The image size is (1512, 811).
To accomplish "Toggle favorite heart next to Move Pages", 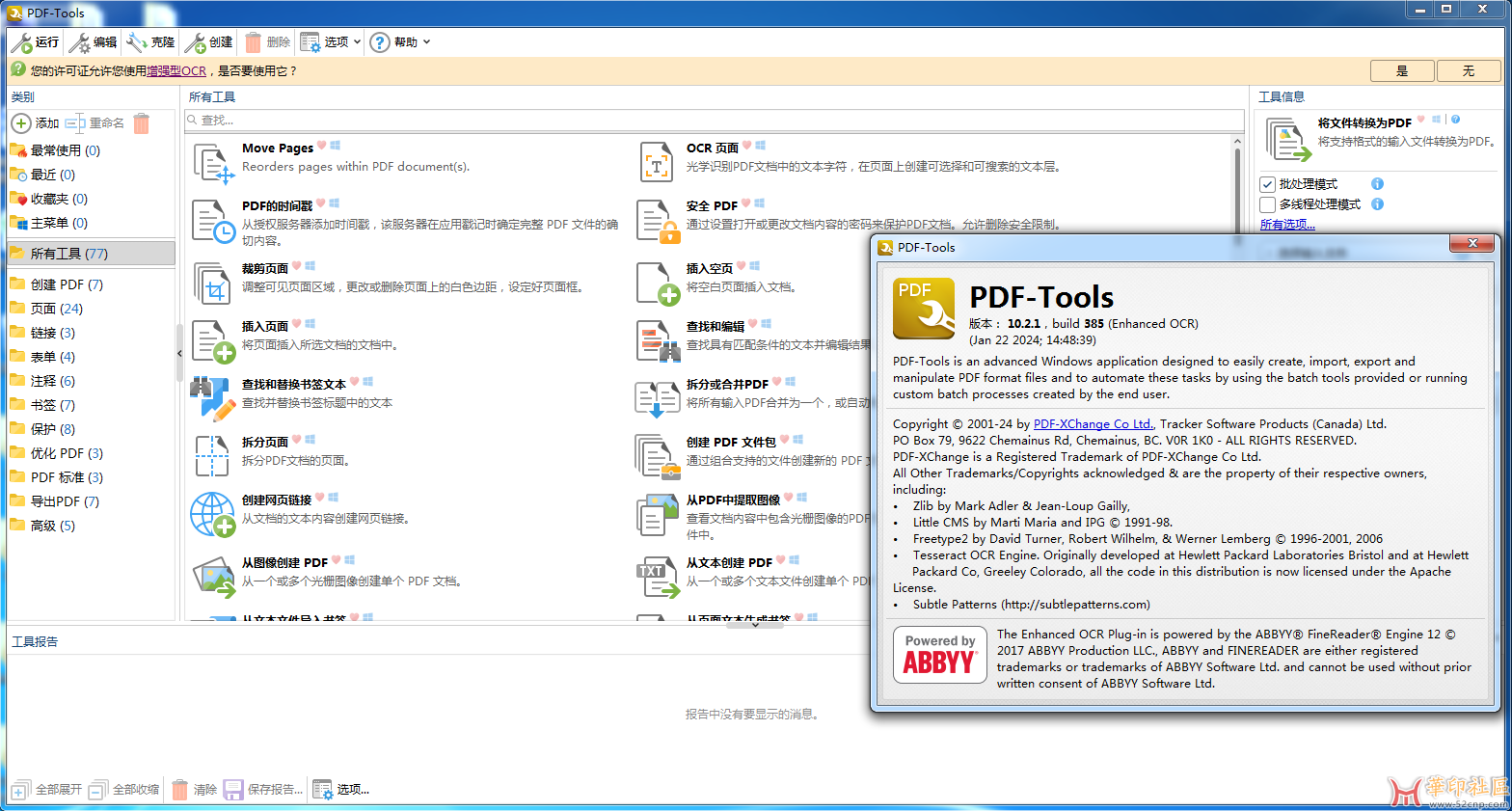I will pyautogui.click(x=321, y=146).
